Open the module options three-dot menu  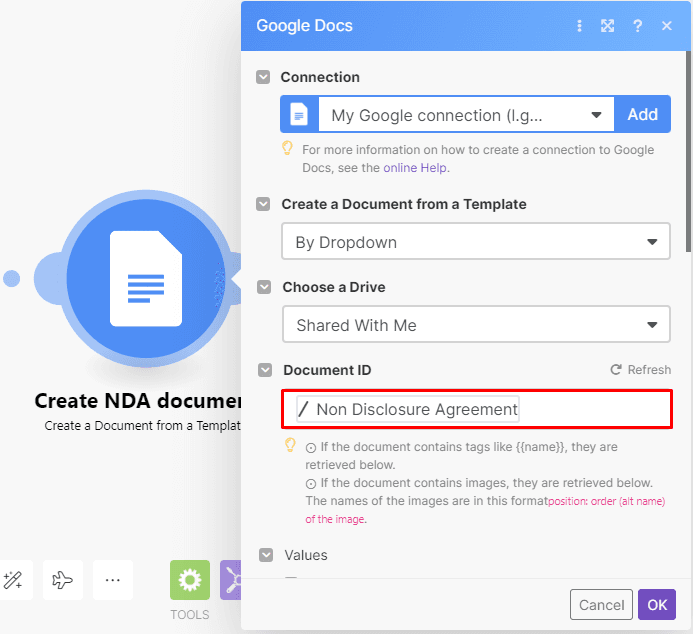[579, 26]
